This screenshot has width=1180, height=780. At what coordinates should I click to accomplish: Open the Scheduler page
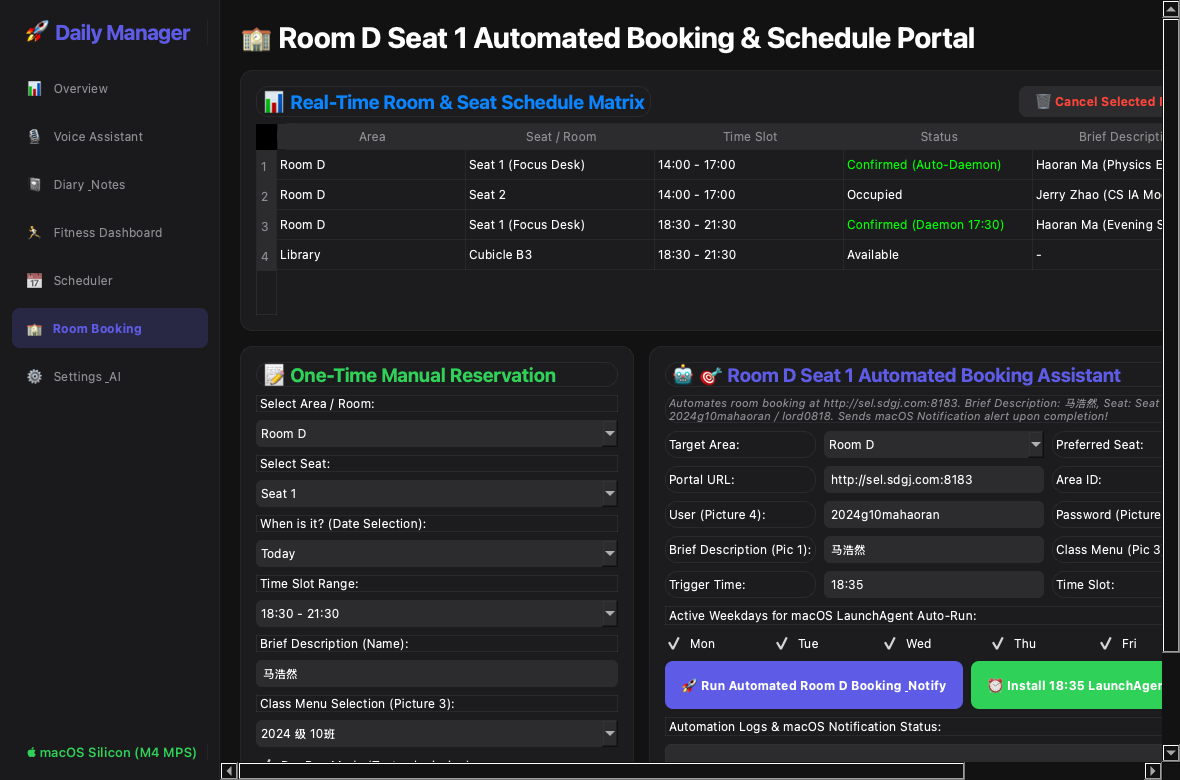tap(110, 281)
